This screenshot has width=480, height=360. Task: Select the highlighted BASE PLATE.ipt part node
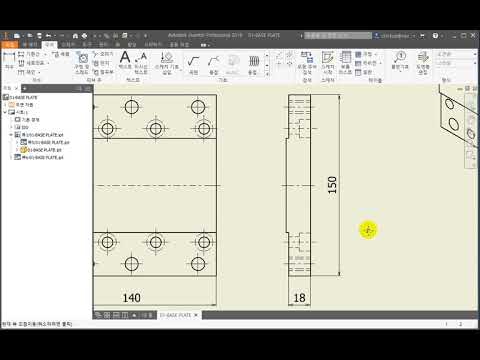(x=41, y=150)
